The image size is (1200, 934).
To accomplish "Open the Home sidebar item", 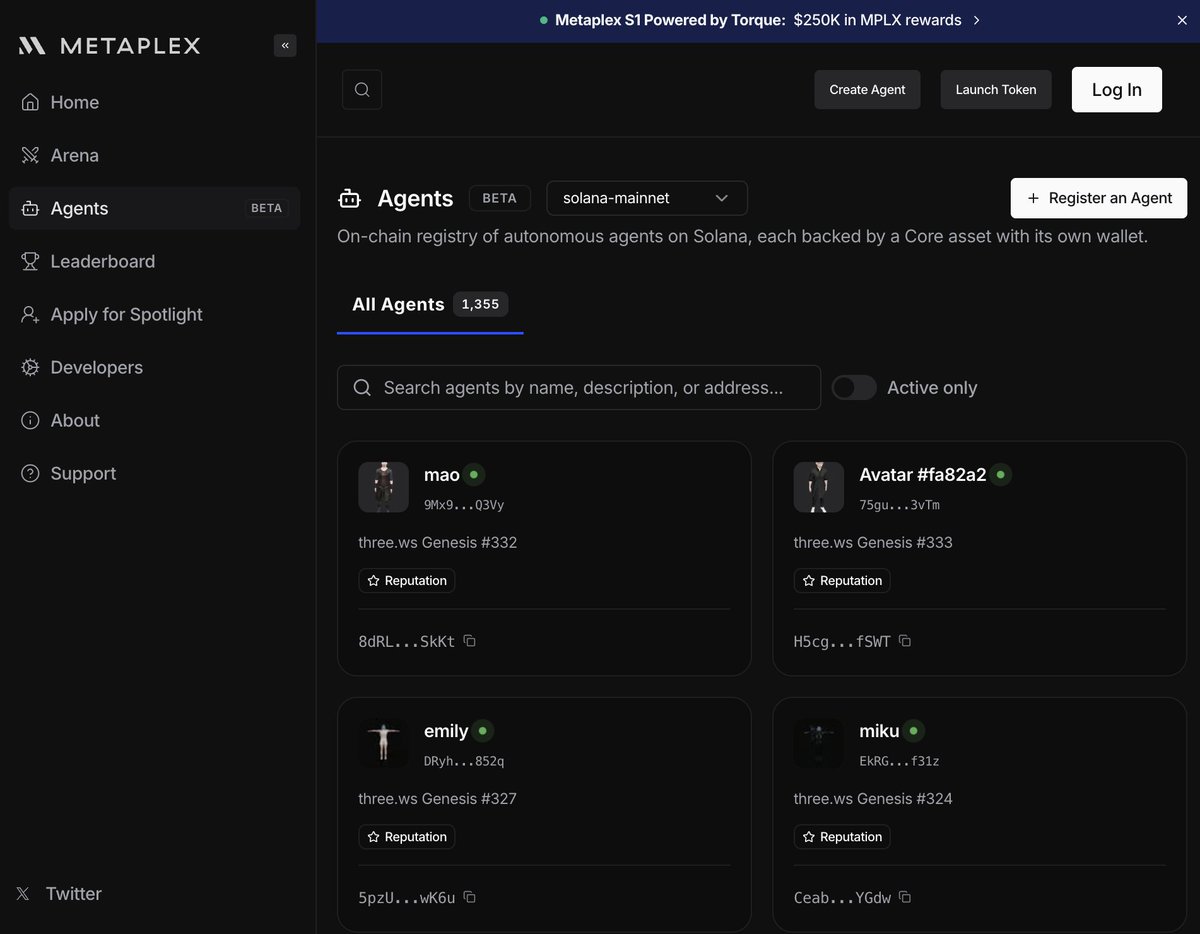I will (155, 102).
